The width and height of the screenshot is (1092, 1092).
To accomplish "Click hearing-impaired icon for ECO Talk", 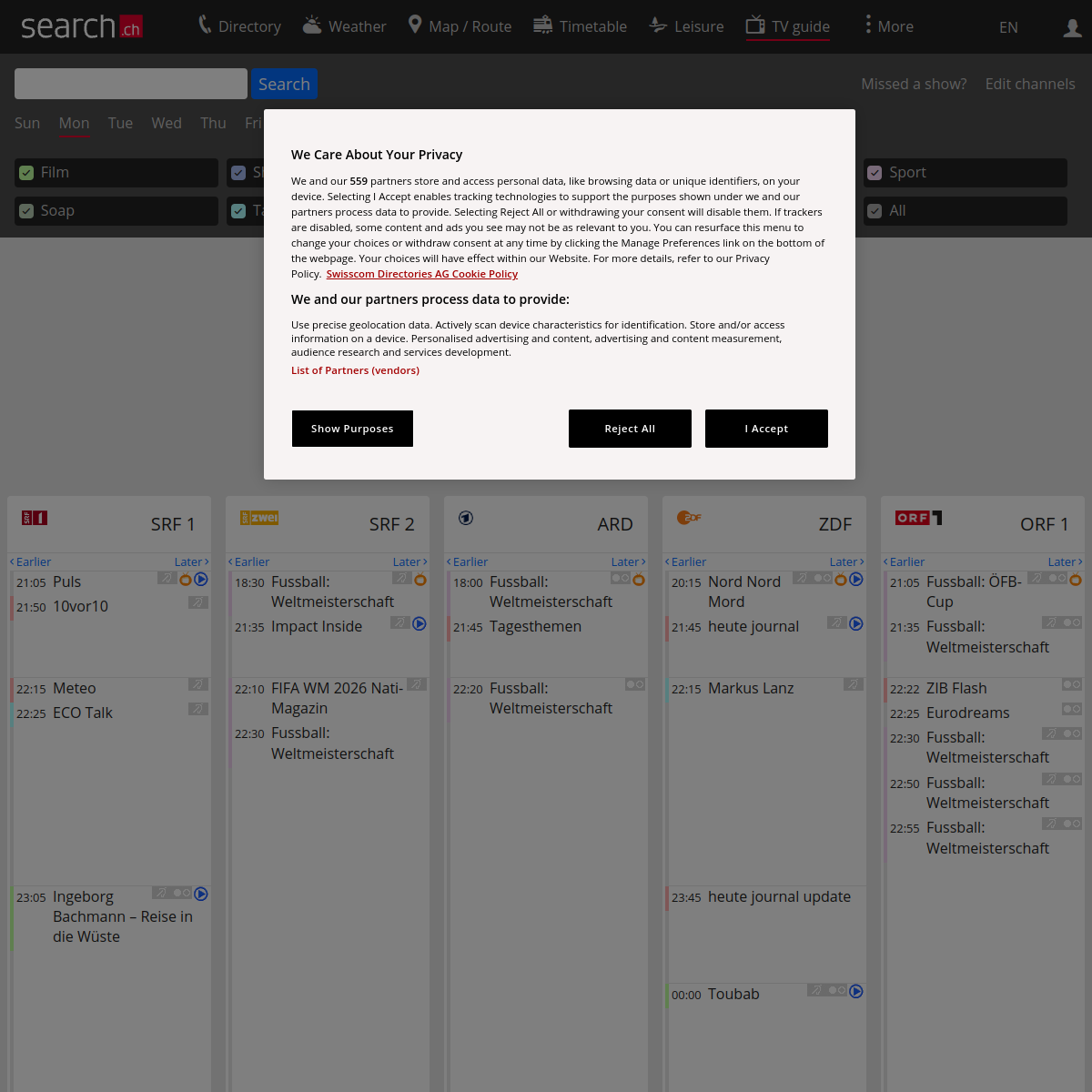I will [x=198, y=709].
